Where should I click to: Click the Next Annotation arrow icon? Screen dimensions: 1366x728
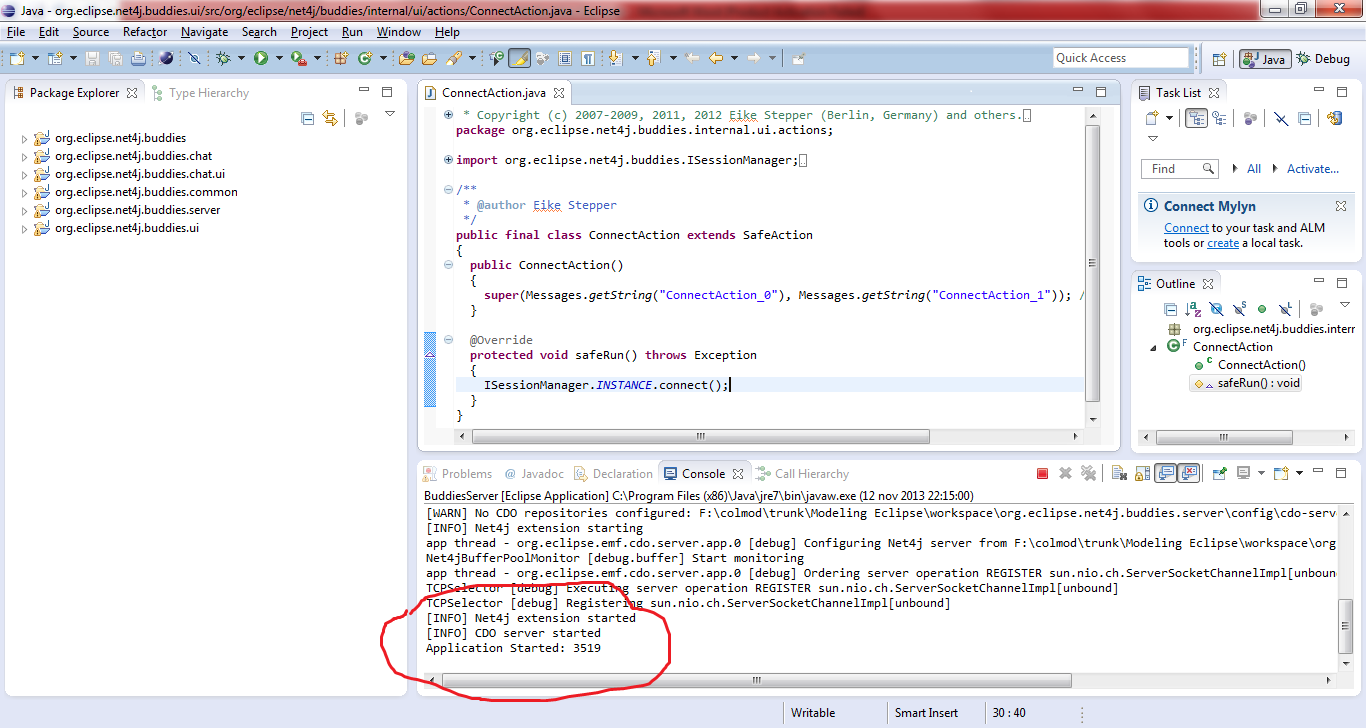coord(615,58)
